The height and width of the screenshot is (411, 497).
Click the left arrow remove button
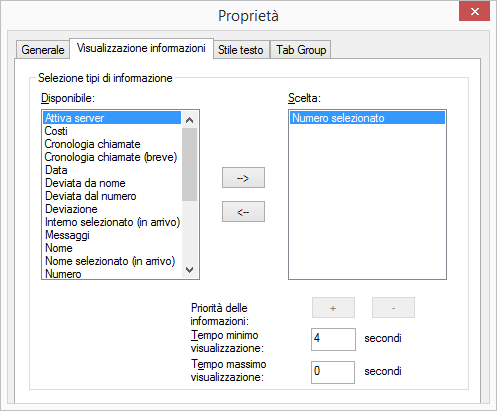[x=243, y=211]
